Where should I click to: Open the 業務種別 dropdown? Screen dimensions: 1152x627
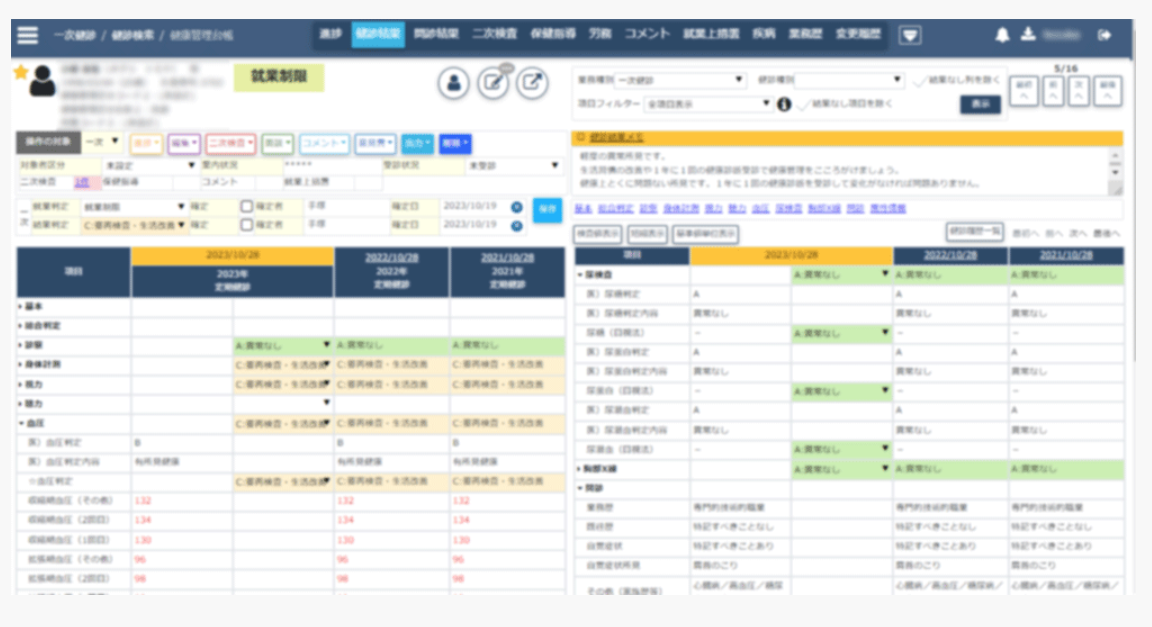click(x=679, y=80)
